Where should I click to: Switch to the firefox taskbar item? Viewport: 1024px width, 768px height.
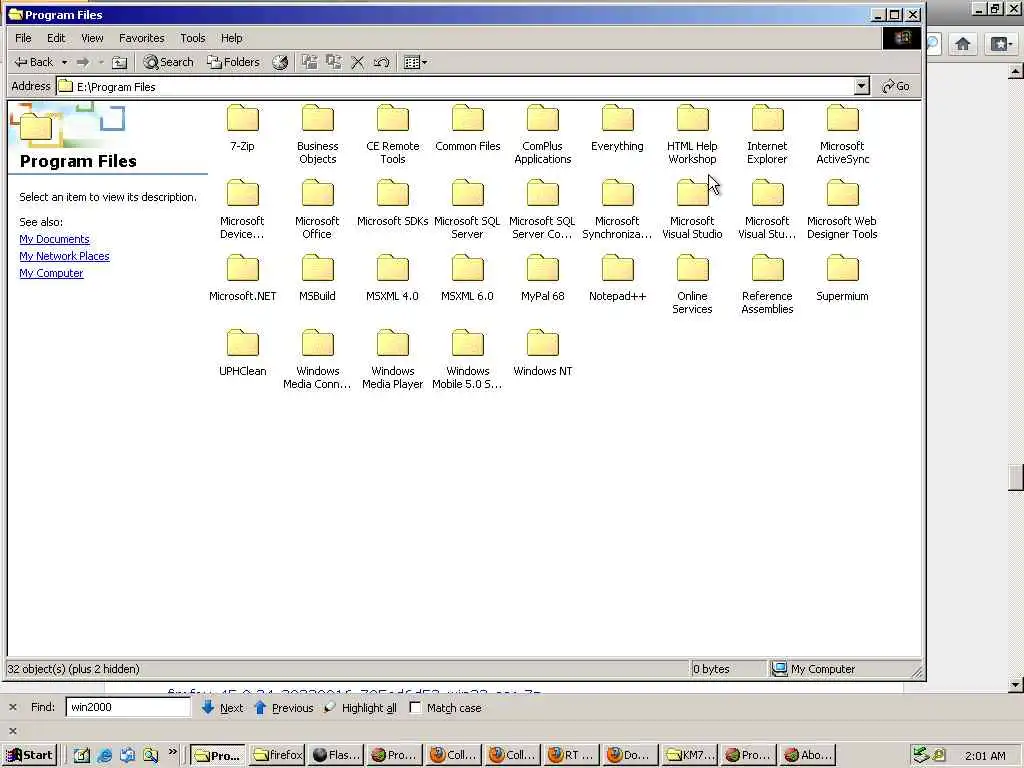click(x=278, y=755)
